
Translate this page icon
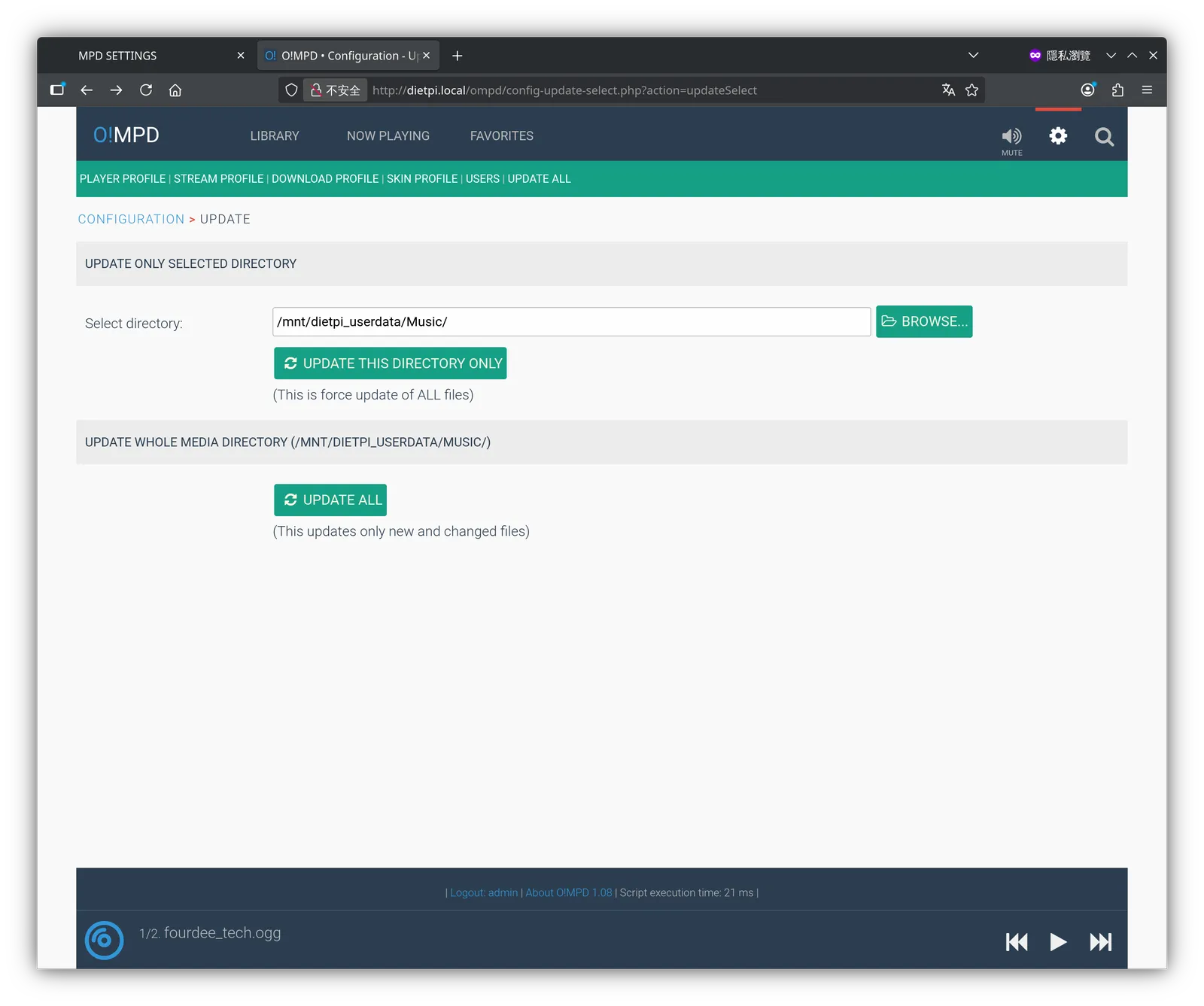(x=948, y=90)
